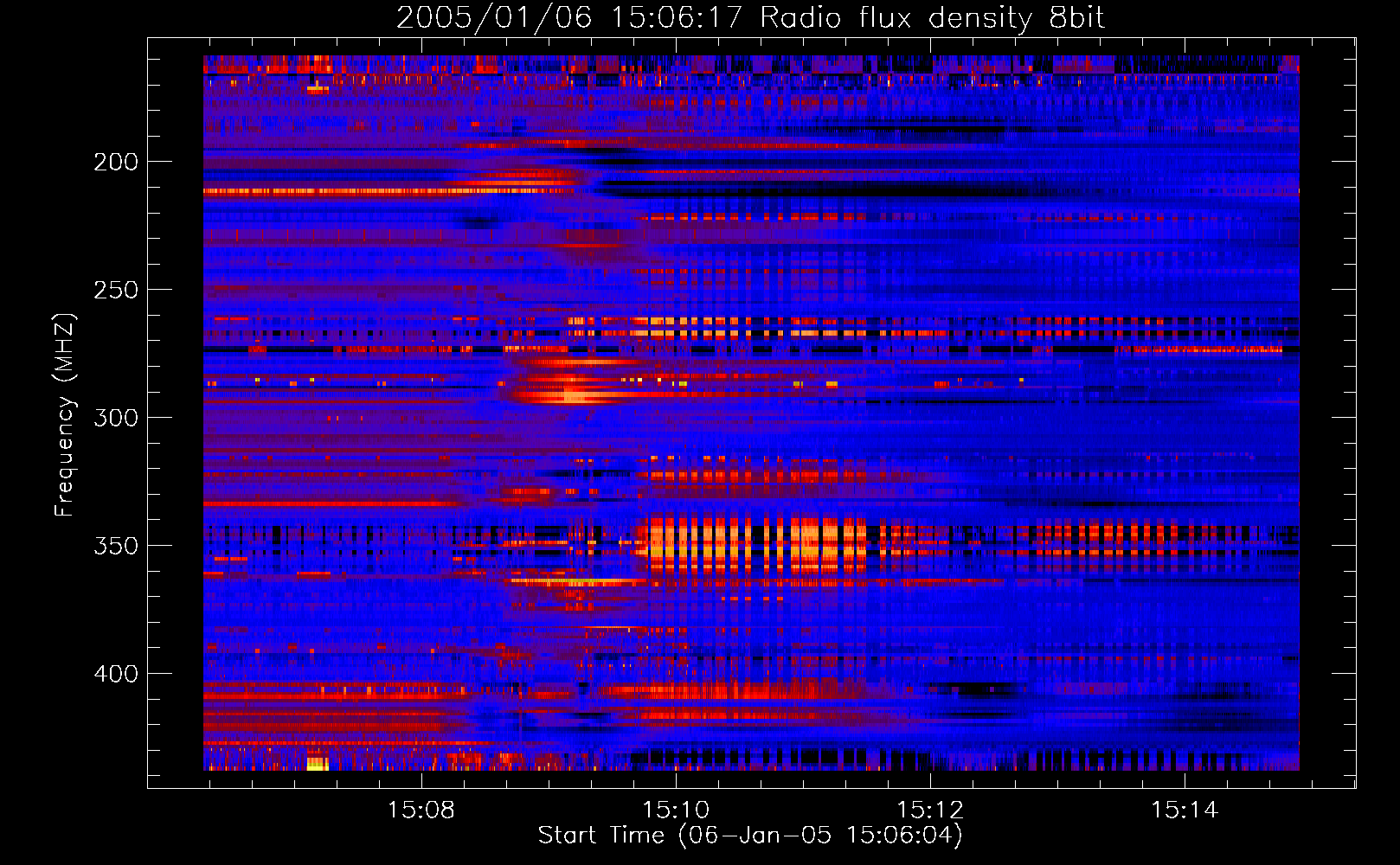Select the 200 frequency tick label
Image resolution: width=1400 pixels, height=865 pixels.
point(116,162)
